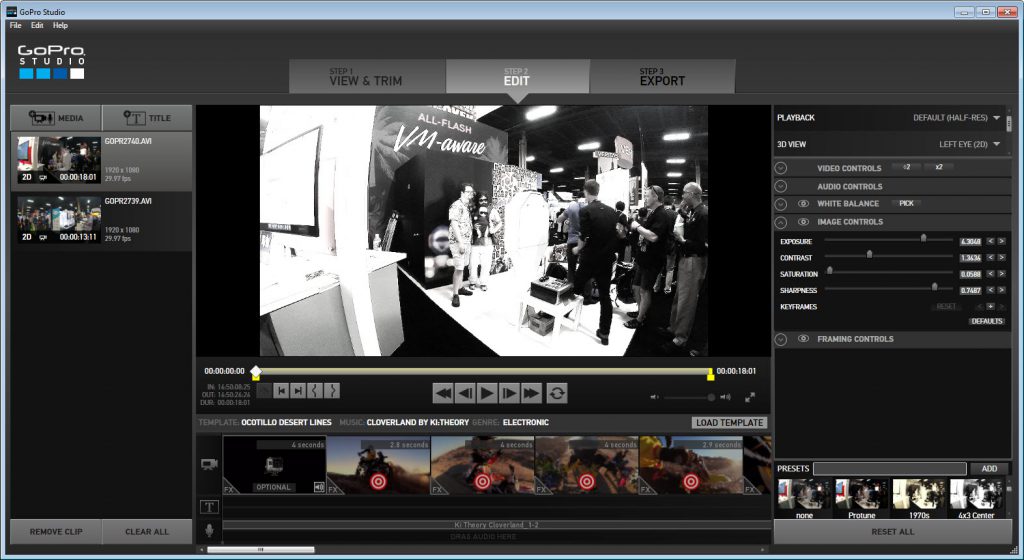Viewport: 1024px width, 560px height.
Task: Click the fast forward playback button
Action: tap(531, 393)
